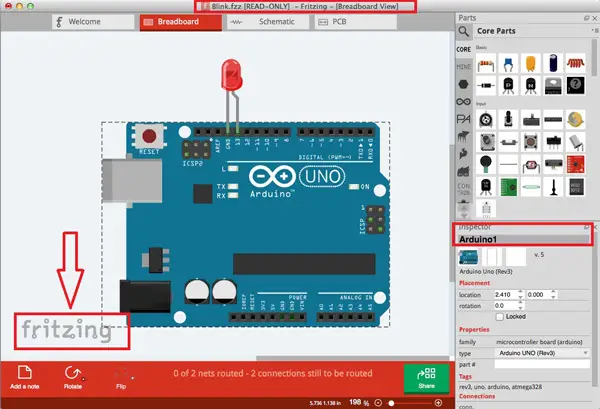600x409 pixels.
Task: Switch to the PCB tab
Action: [x=355, y=22]
